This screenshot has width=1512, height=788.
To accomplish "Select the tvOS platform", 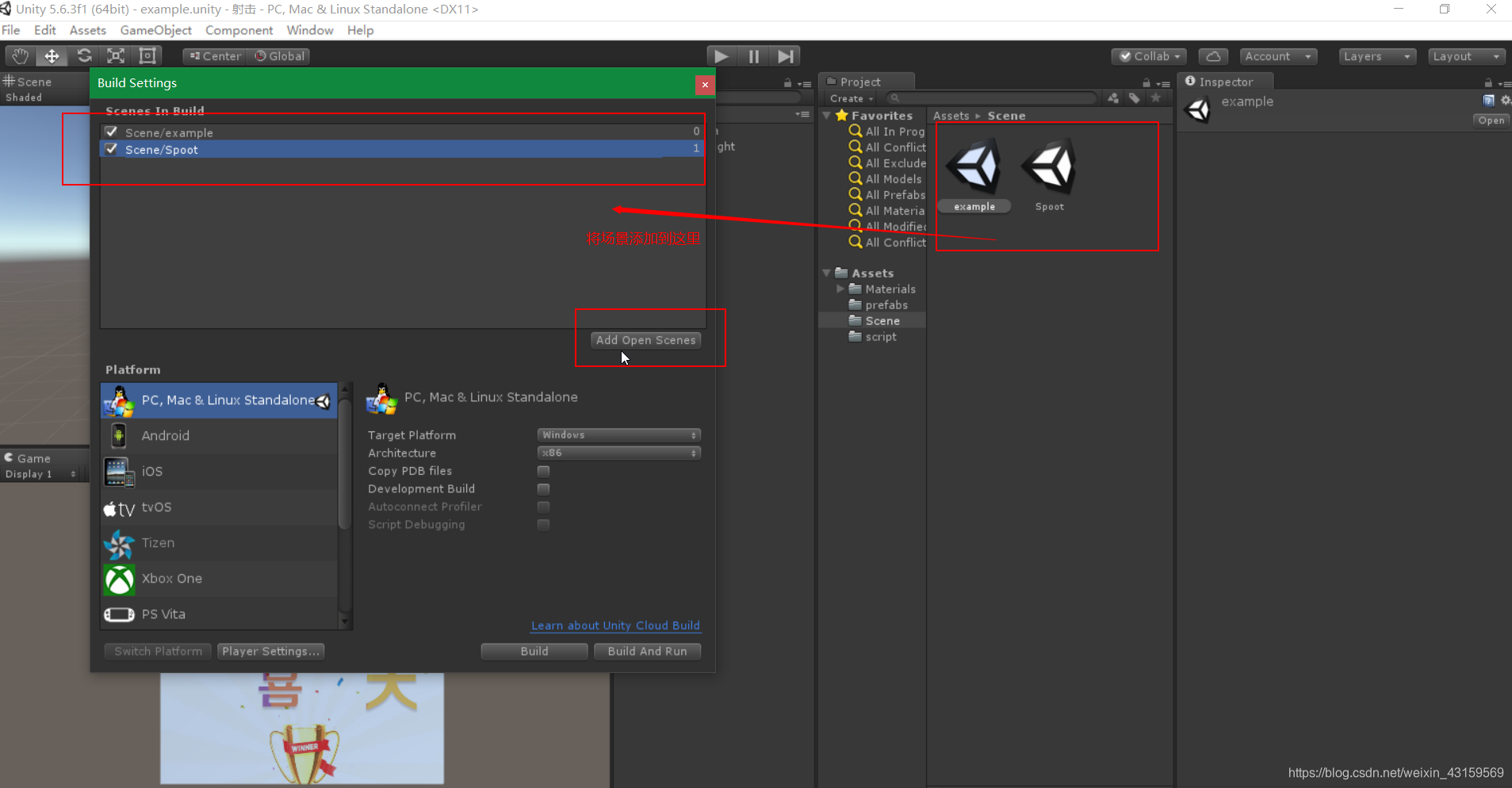I will point(219,507).
